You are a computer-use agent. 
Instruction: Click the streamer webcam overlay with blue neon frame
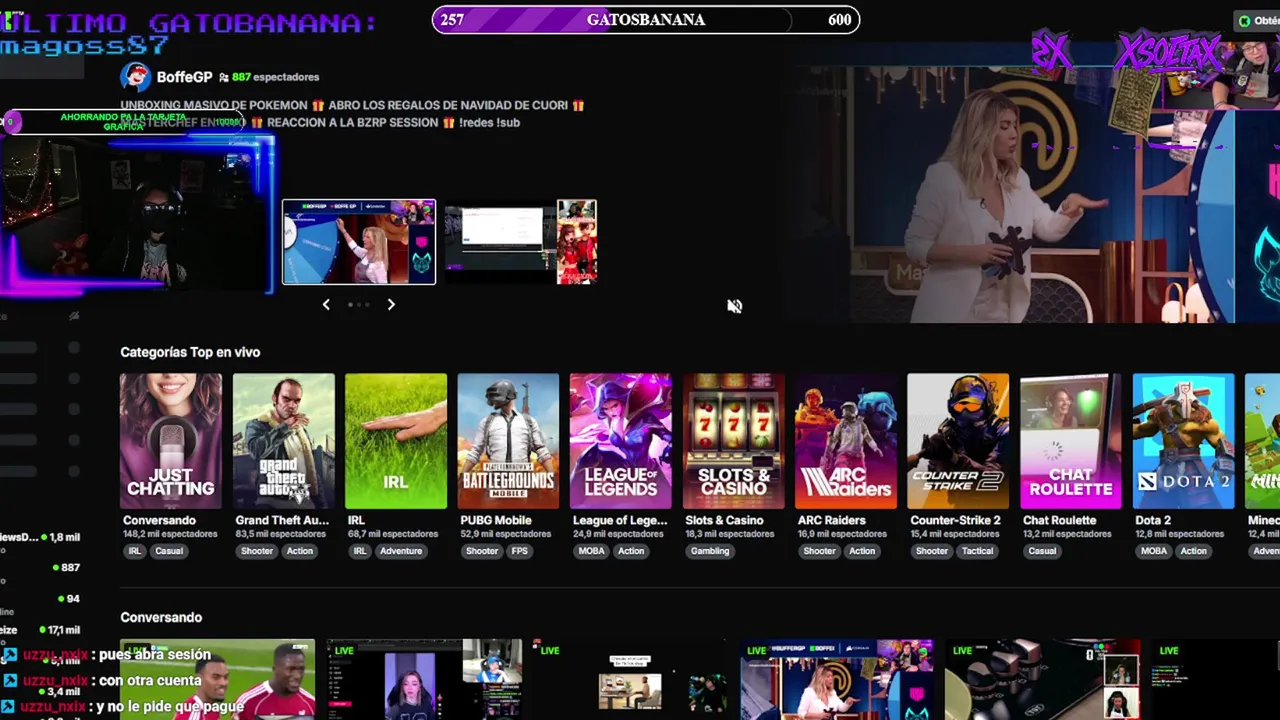tap(137, 217)
